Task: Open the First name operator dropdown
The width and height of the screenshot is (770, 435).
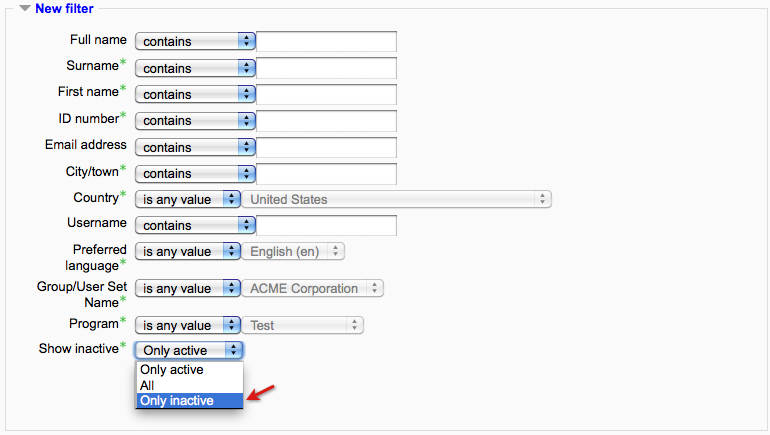Action: click(x=195, y=94)
